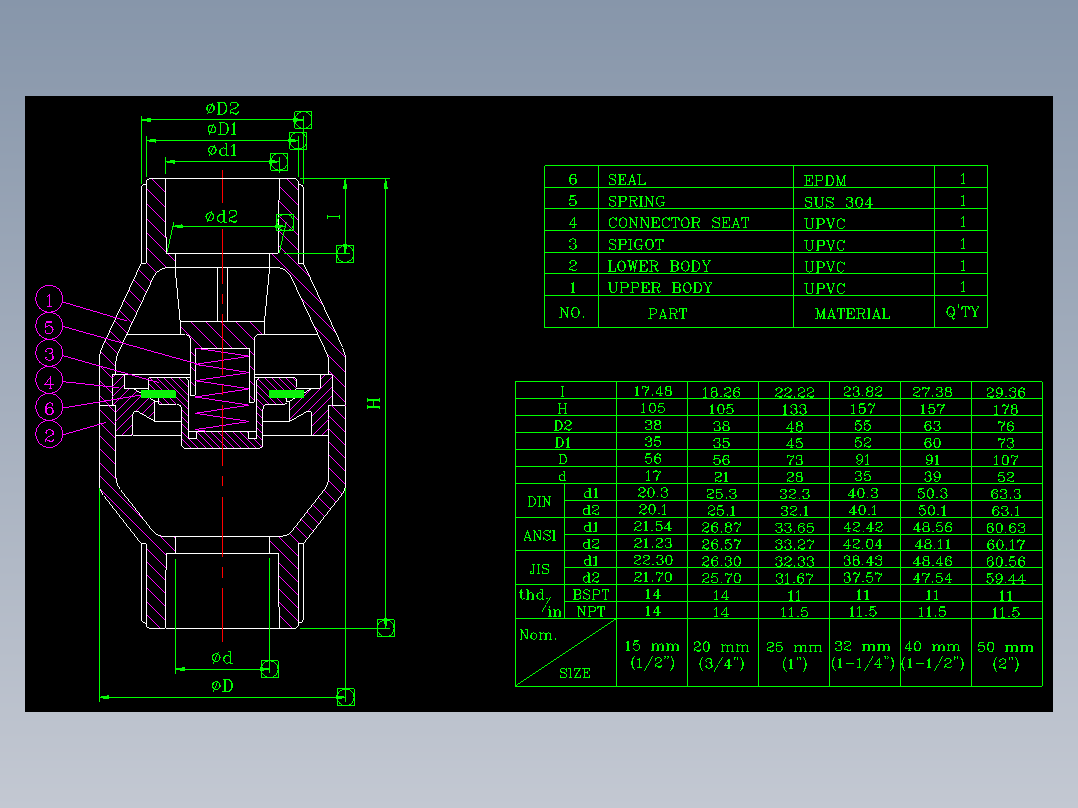Screen dimensions: 1078x808
Task: Click ANSI d2 value 42.04
Action: [x=863, y=544]
